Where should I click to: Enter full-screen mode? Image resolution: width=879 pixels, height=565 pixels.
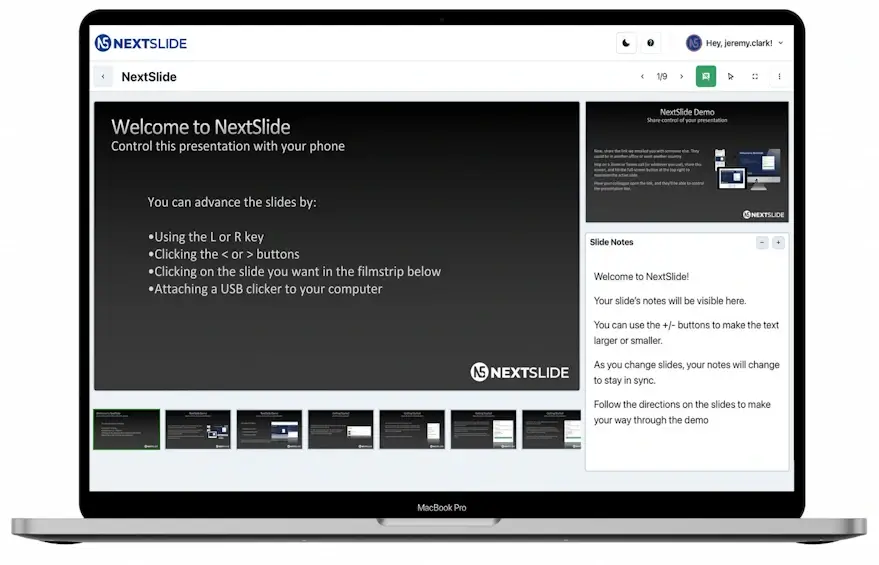click(x=755, y=77)
